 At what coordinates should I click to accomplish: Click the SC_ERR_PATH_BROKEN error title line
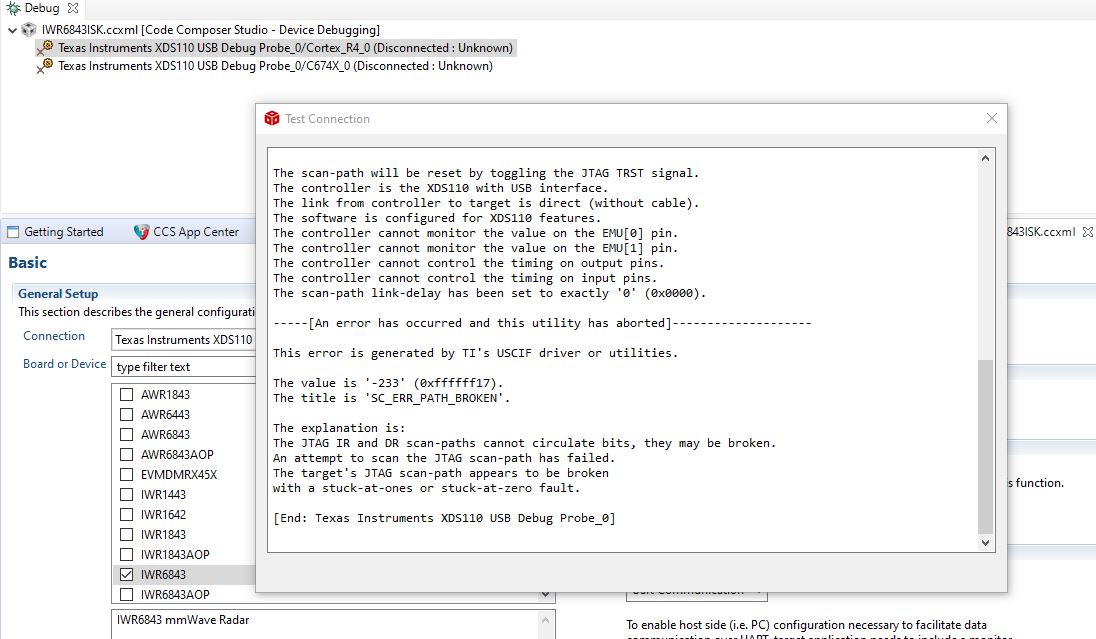point(391,398)
